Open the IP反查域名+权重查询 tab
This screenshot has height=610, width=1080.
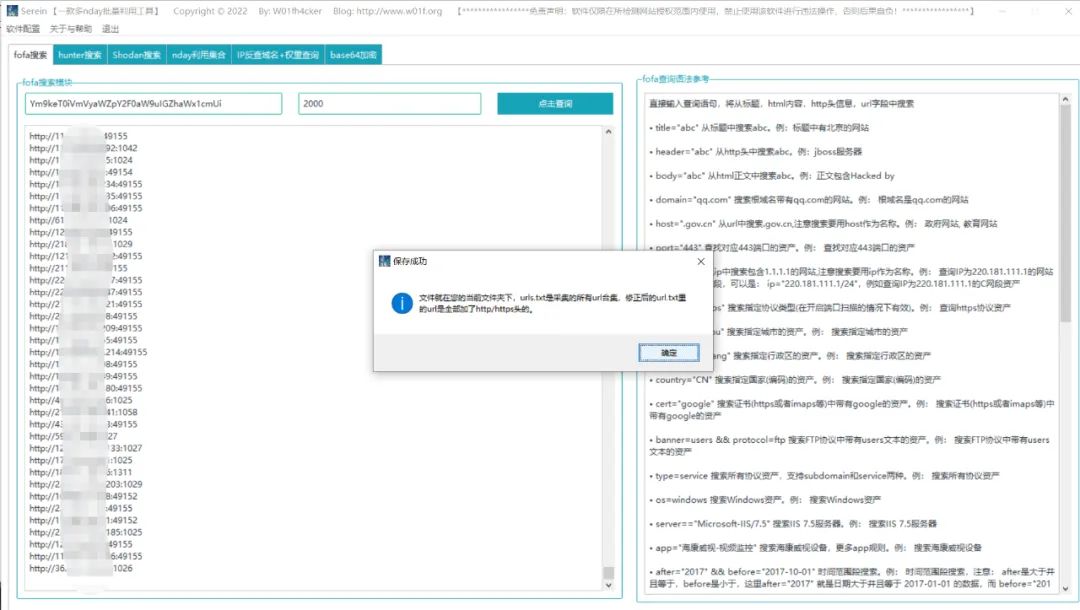click(278, 55)
